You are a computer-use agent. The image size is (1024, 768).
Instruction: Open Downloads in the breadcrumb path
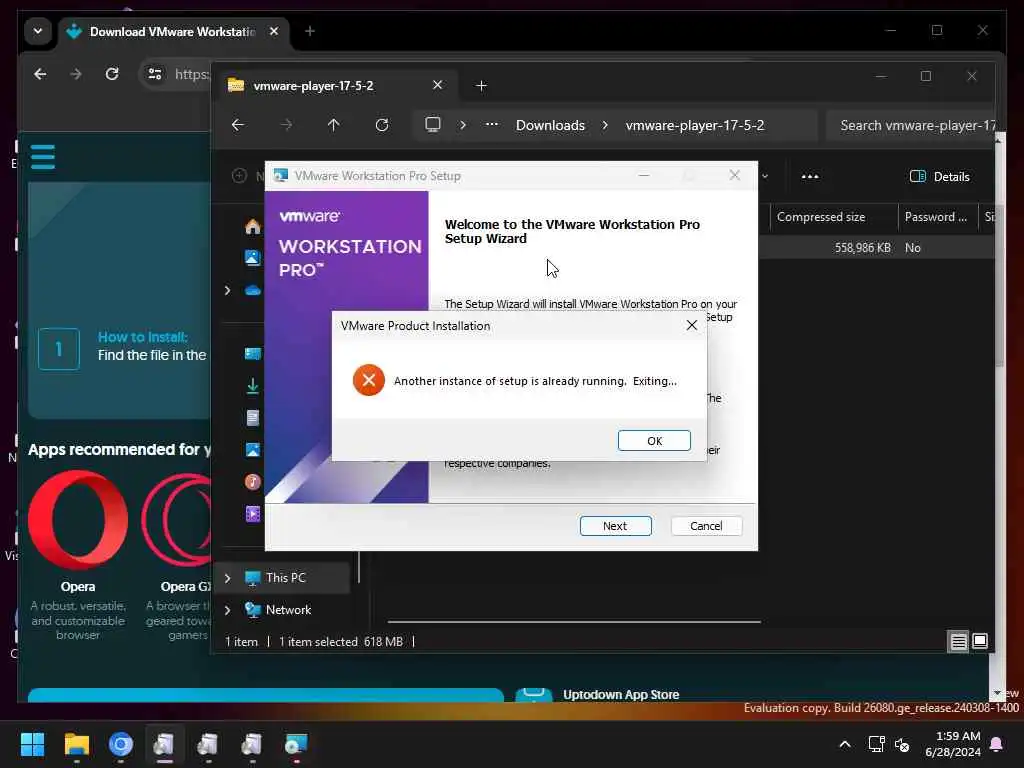pos(550,125)
